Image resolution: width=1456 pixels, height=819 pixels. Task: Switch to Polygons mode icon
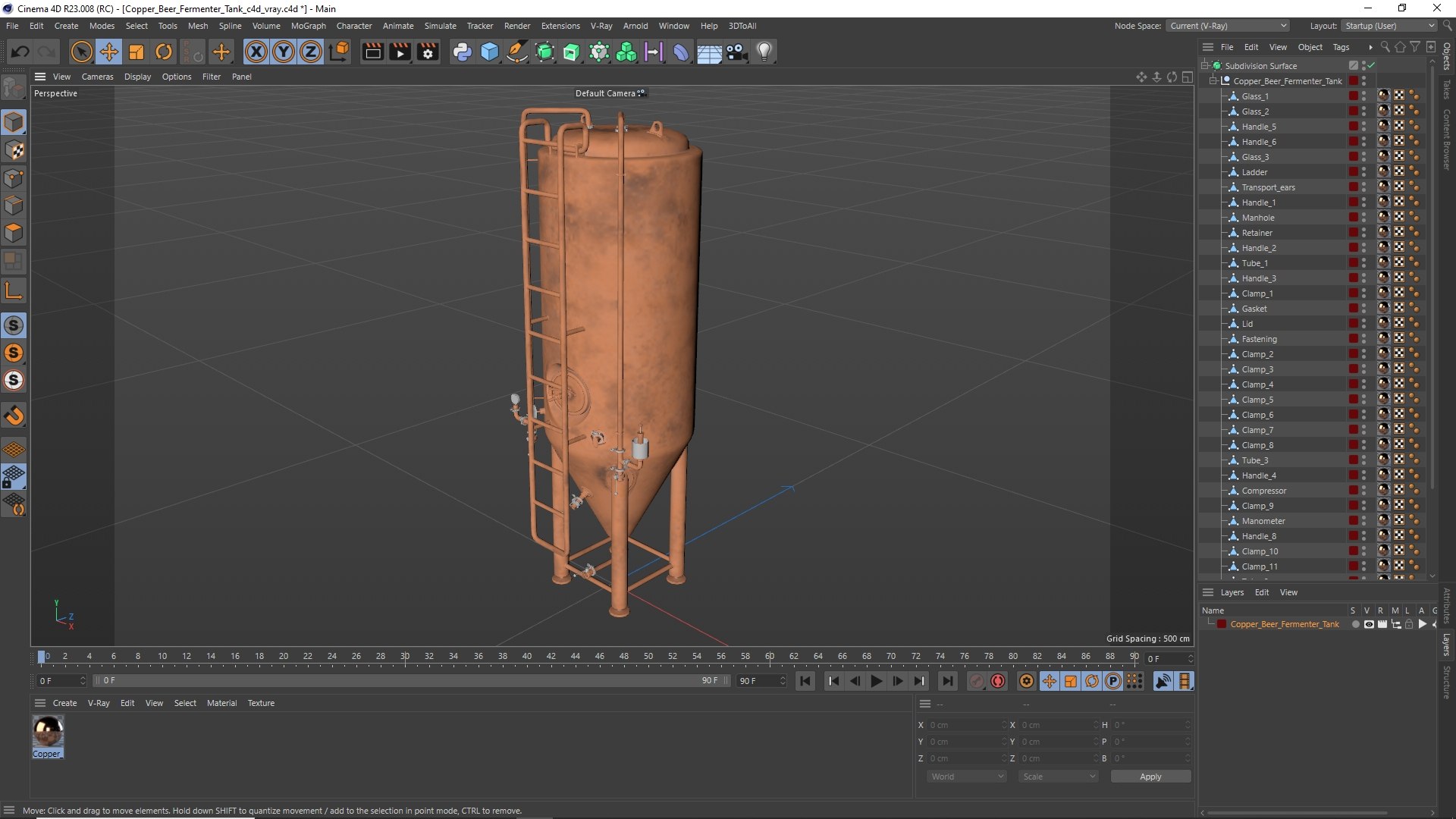[x=14, y=233]
